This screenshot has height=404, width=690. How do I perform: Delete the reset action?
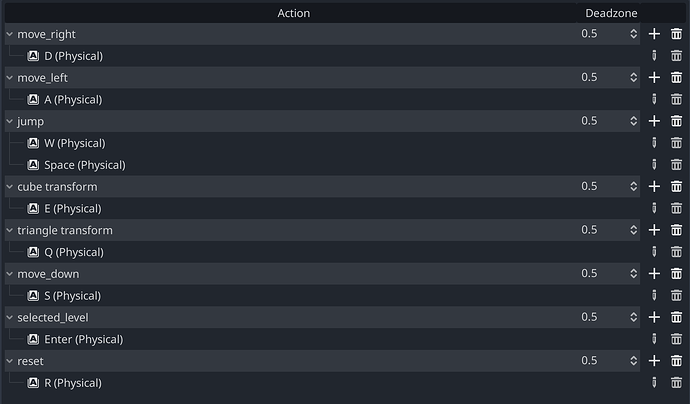pyautogui.click(x=676, y=361)
